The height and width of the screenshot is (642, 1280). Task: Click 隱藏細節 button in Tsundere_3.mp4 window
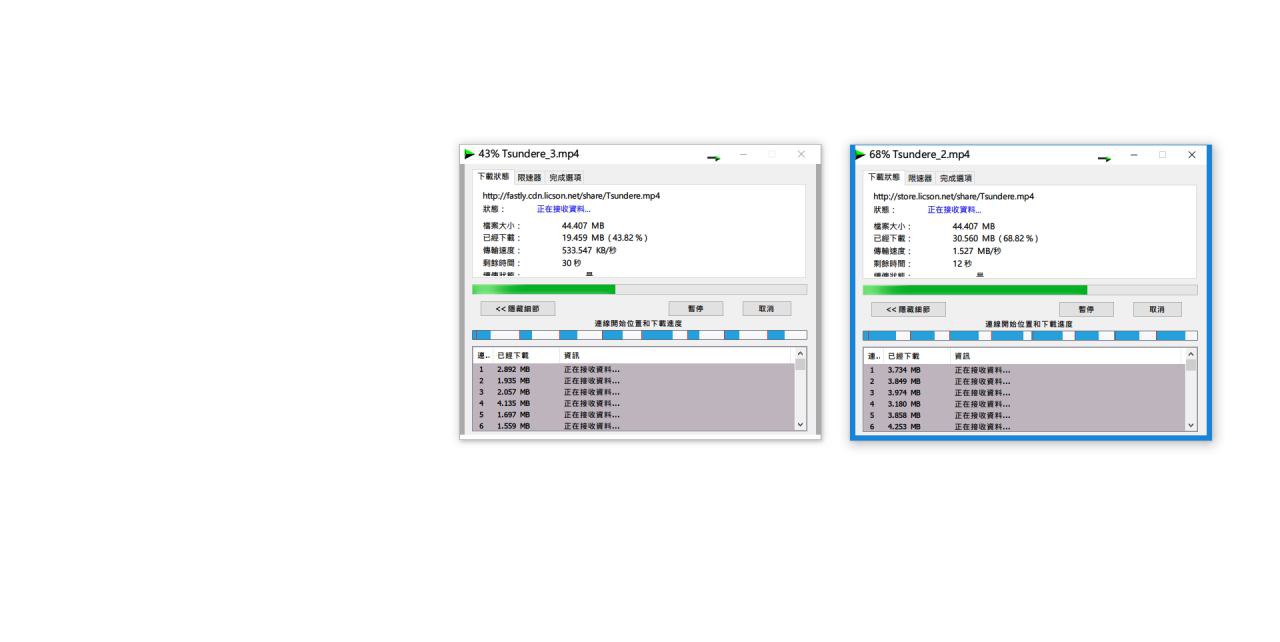[517, 309]
